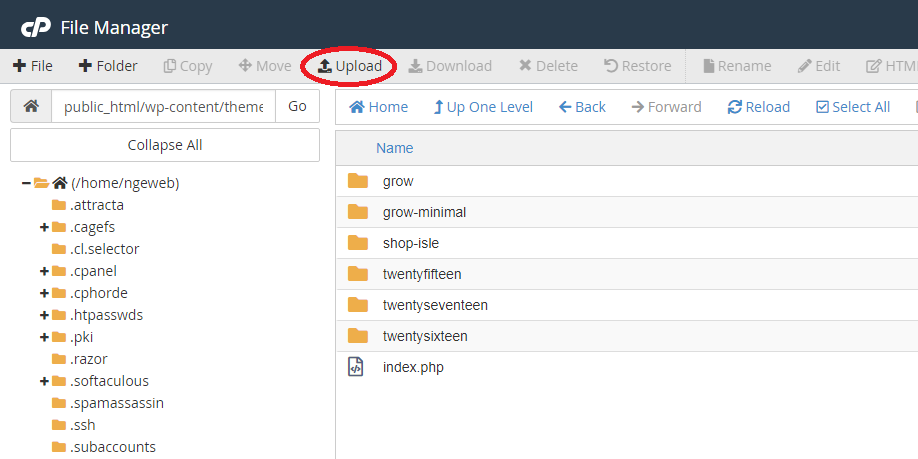Click the .softaculous folder label

point(109,381)
